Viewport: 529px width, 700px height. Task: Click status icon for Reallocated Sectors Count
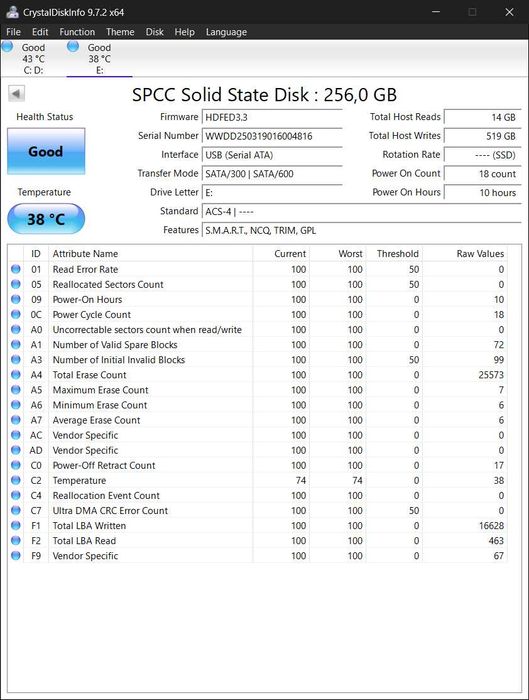pyautogui.click(x=16, y=284)
